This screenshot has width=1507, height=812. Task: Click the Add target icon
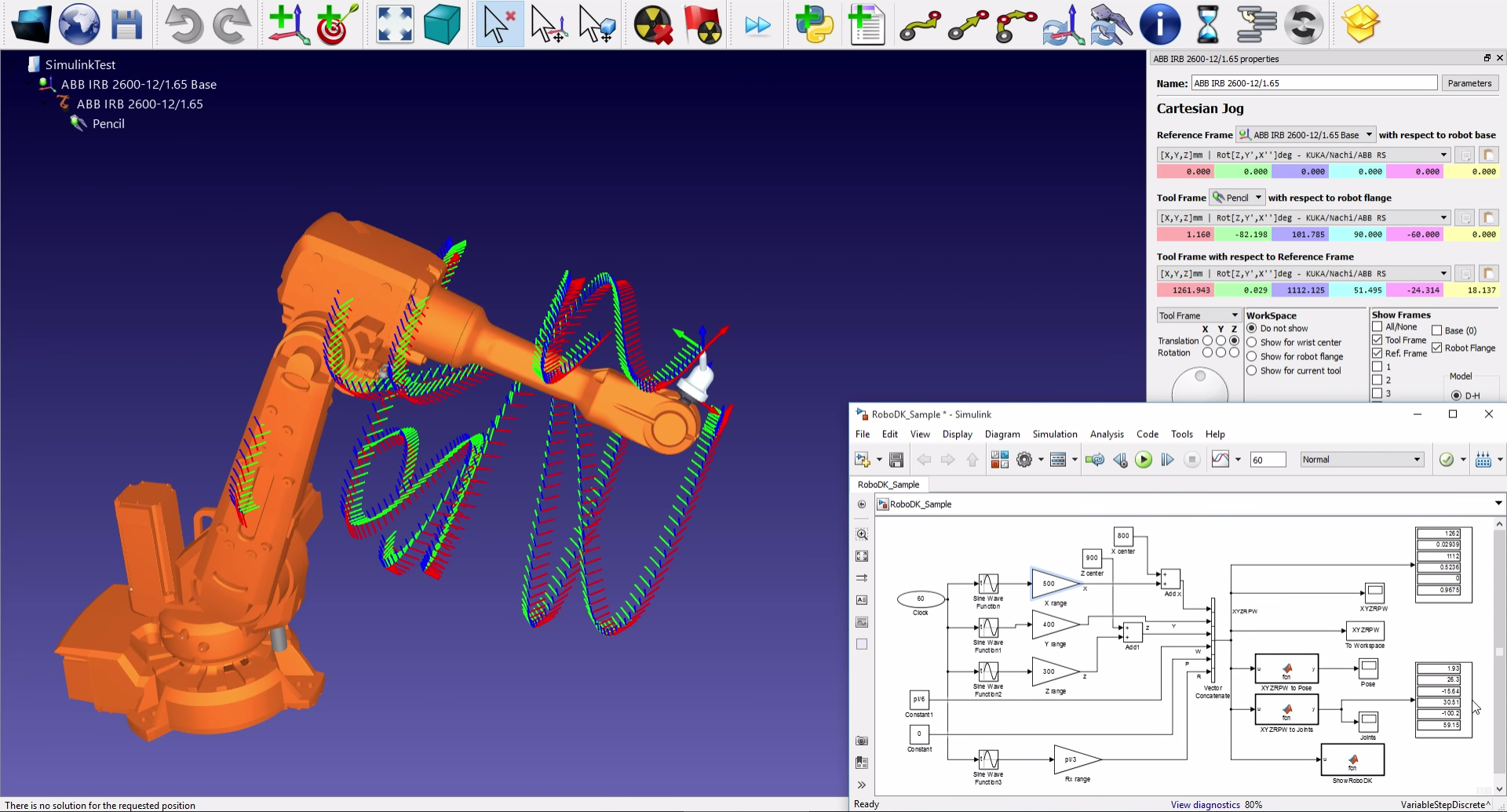[337, 25]
